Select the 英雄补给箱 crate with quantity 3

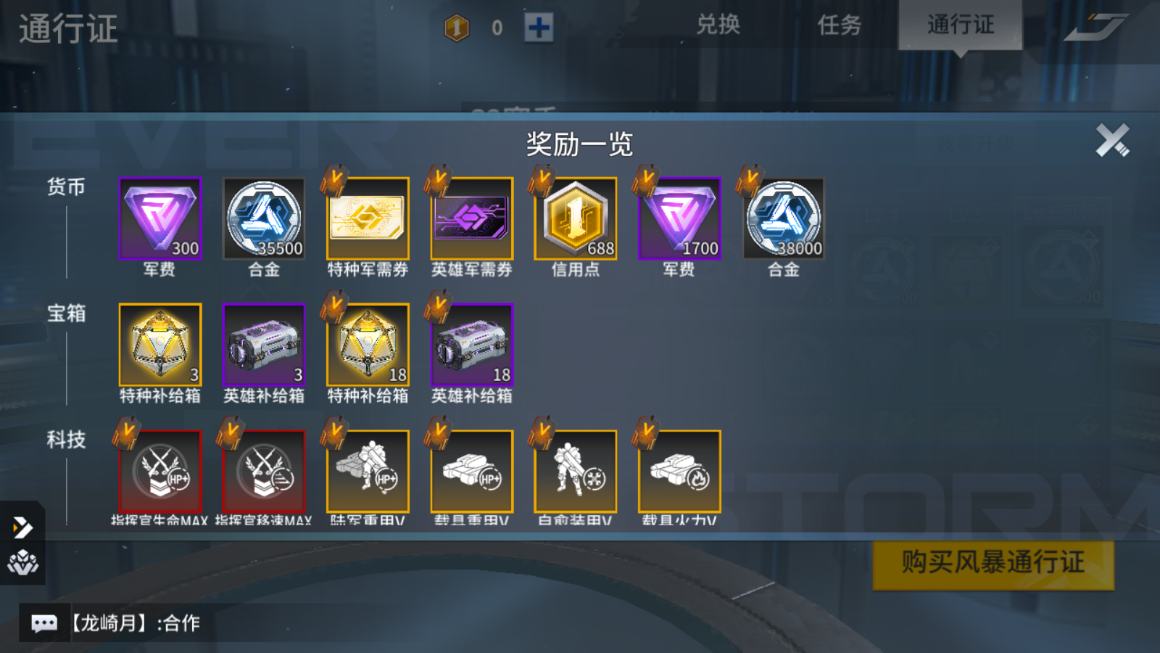click(x=264, y=345)
